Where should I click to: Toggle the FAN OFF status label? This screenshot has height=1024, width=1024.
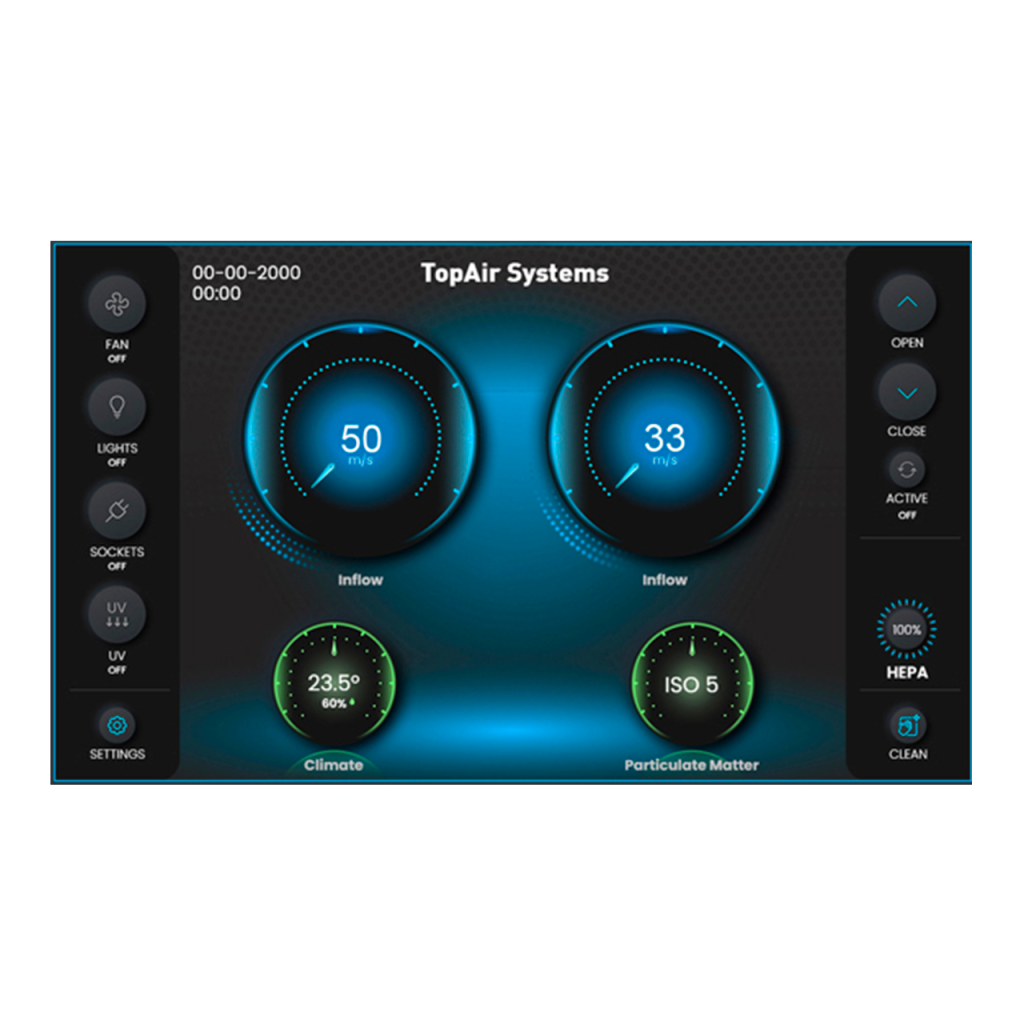[117, 358]
